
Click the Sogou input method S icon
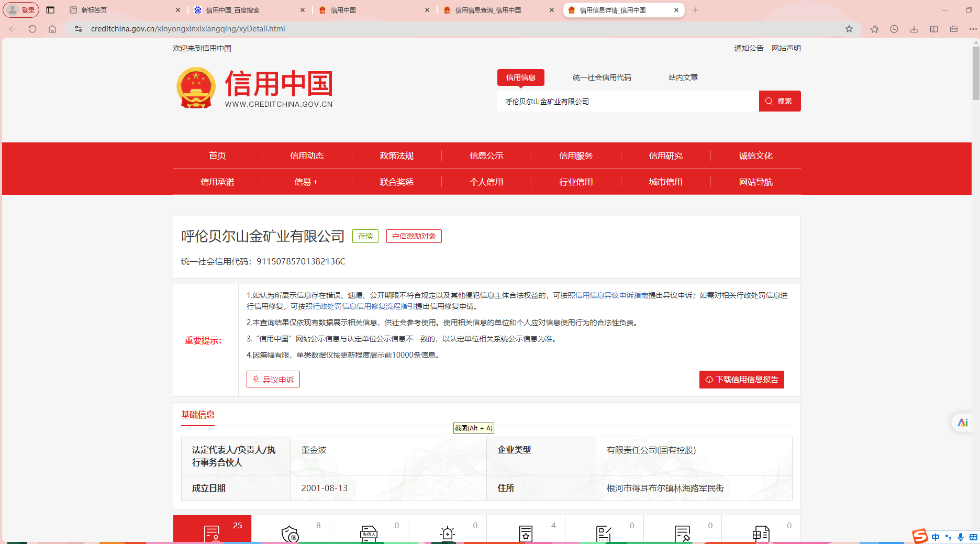[919, 536]
